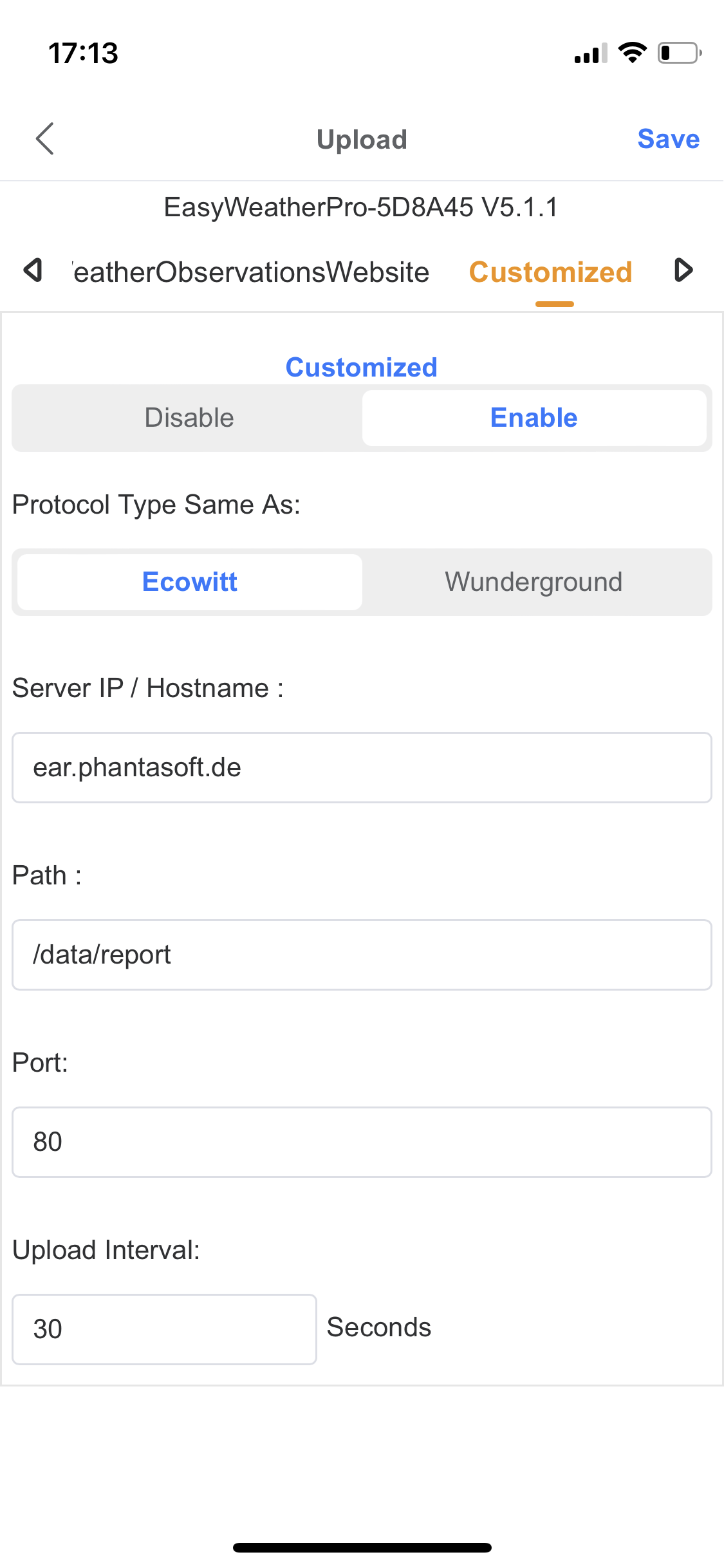724x1568 pixels.
Task: Save the upload settings
Action: 669,139
